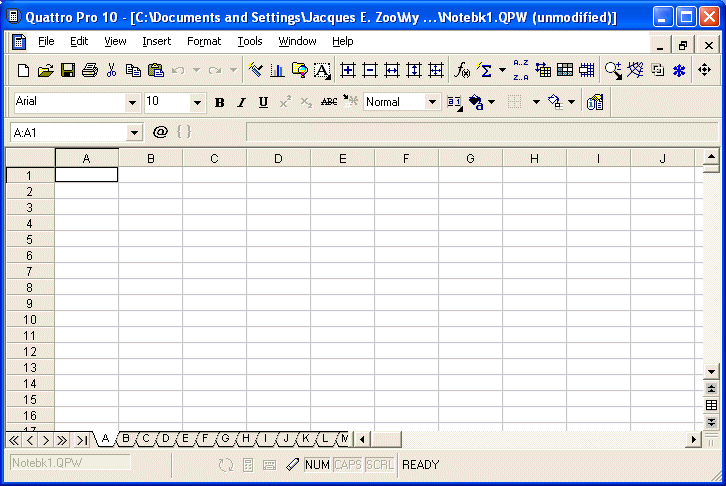This screenshot has width=726, height=486.
Task: Toggle the CAPS indicator in status bar
Action: click(347, 464)
